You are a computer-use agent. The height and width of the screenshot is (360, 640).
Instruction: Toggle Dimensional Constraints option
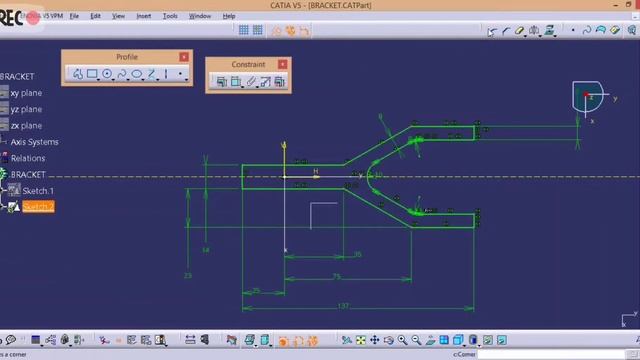(x=304, y=31)
